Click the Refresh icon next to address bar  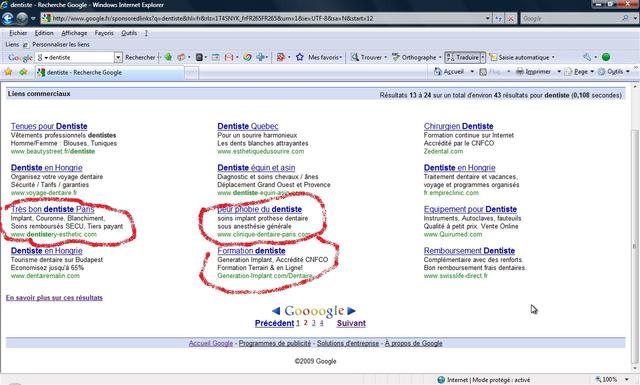(x=498, y=18)
